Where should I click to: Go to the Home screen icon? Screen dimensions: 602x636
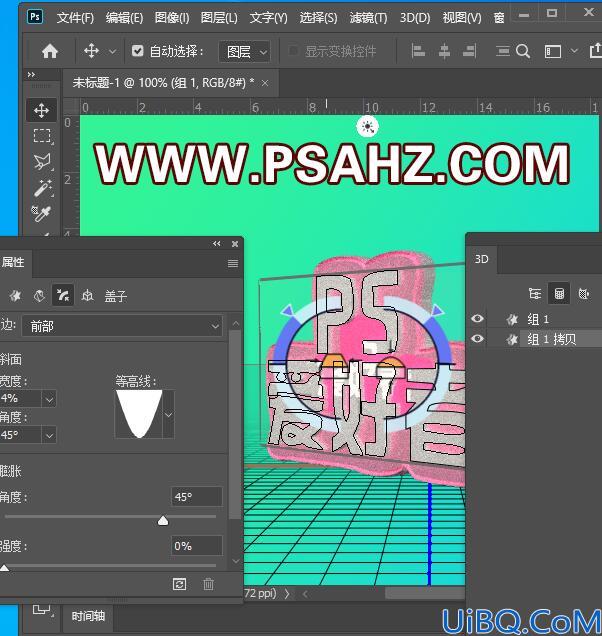[49, 52]
